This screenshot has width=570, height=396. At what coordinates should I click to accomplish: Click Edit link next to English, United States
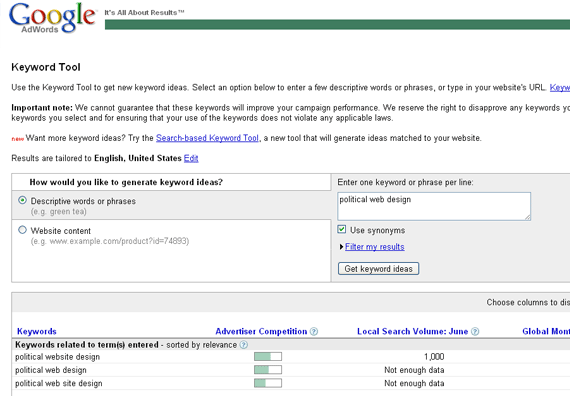(x=191, y=158)
